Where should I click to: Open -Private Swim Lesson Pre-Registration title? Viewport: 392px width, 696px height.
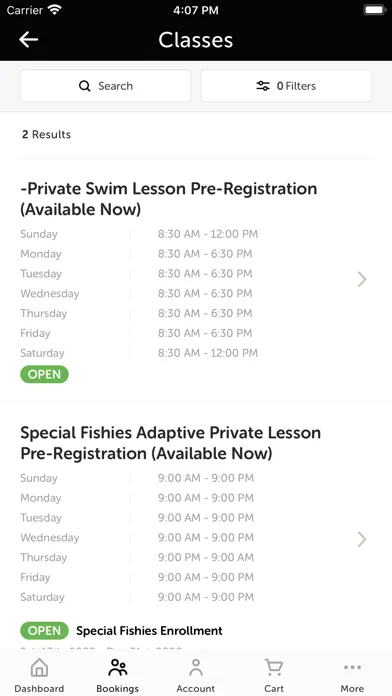click(x=169, y=199)
